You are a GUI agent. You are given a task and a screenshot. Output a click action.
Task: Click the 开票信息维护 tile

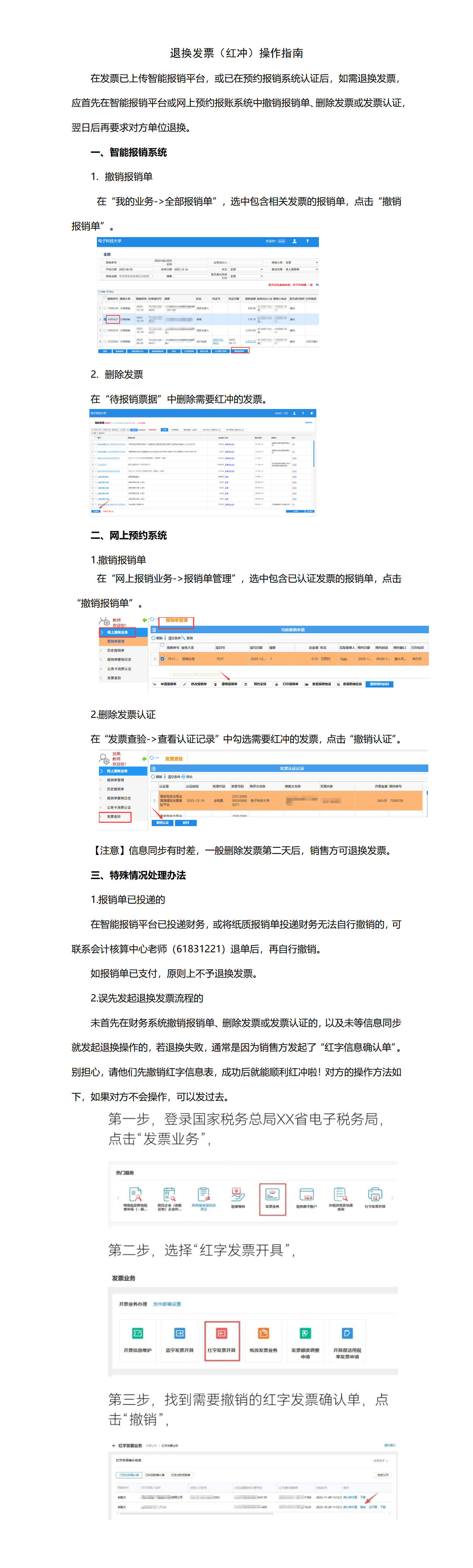pos(138,1340)
